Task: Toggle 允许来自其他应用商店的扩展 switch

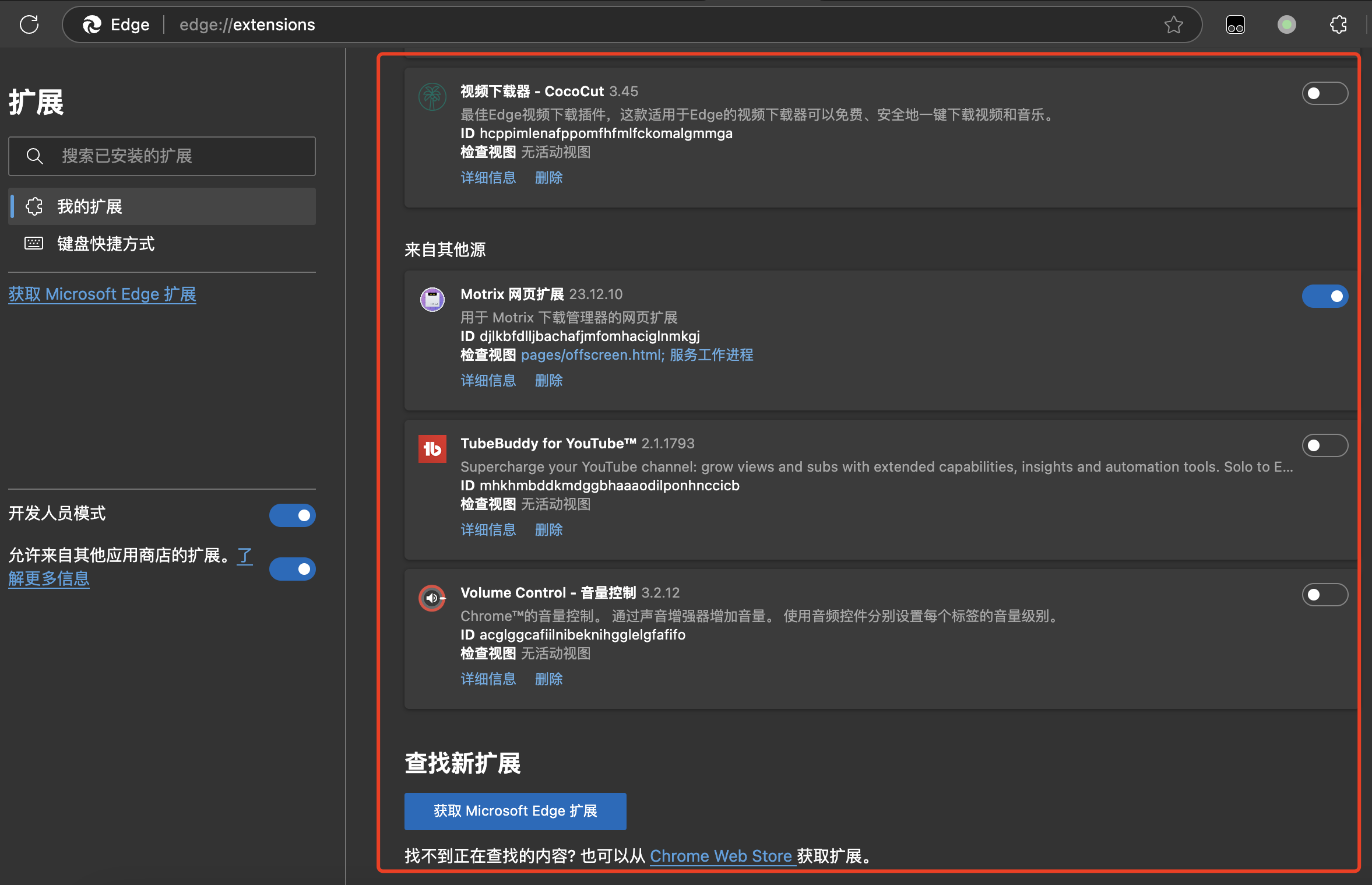Action: tap(292, 569)
